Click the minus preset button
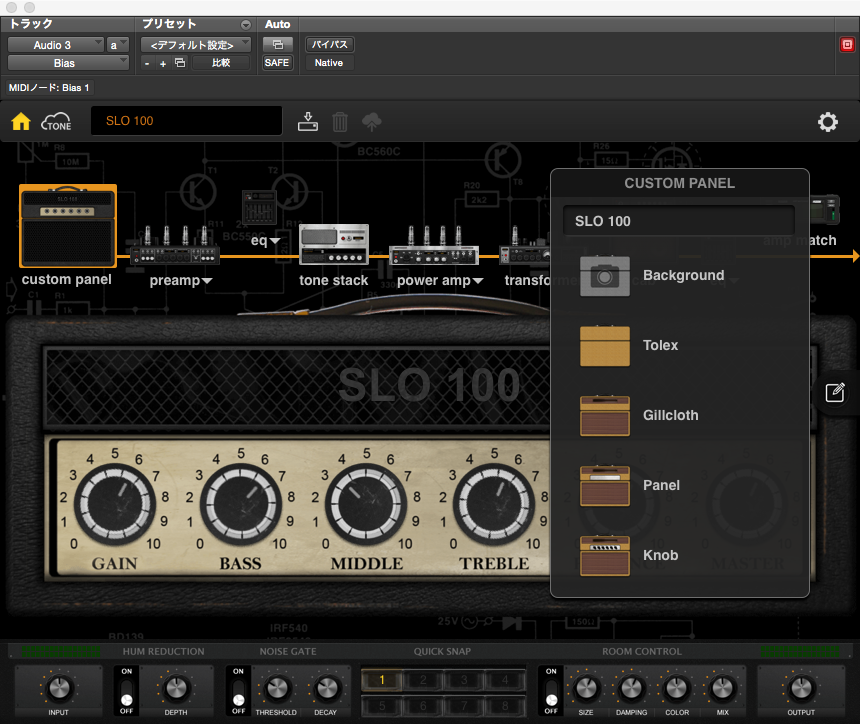860x724 pixels. pos(147,63)
